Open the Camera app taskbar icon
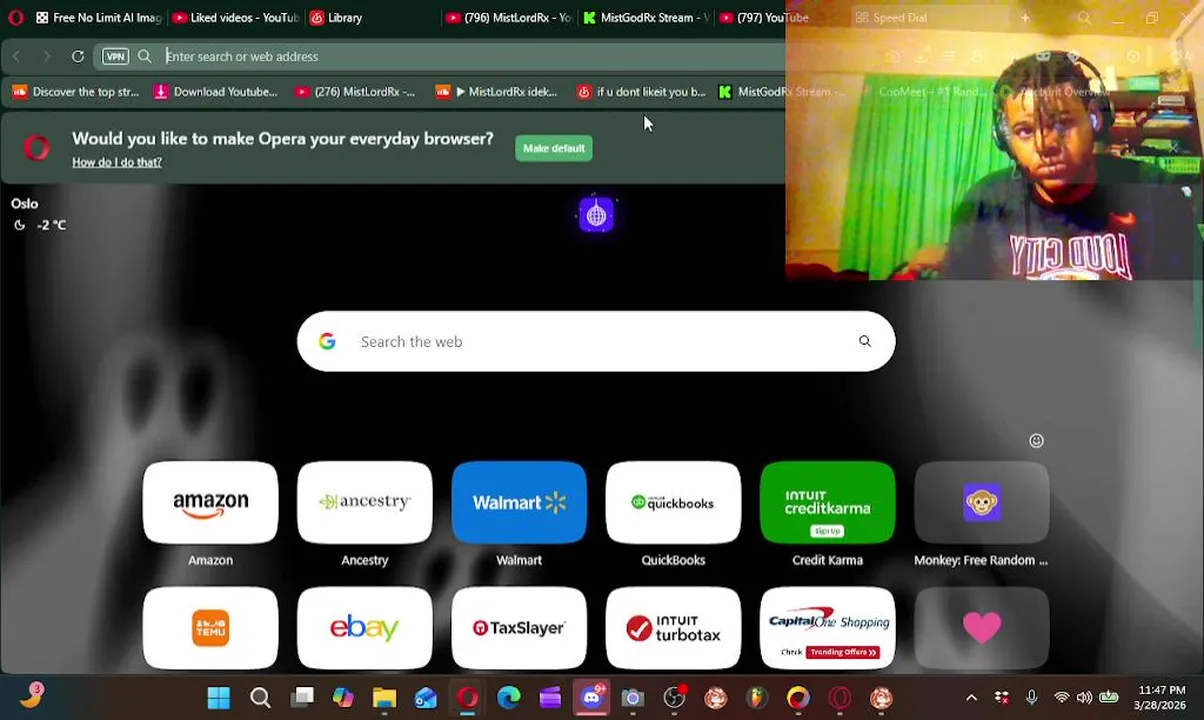Screen dimensions: 1204x720 (632, 698)
